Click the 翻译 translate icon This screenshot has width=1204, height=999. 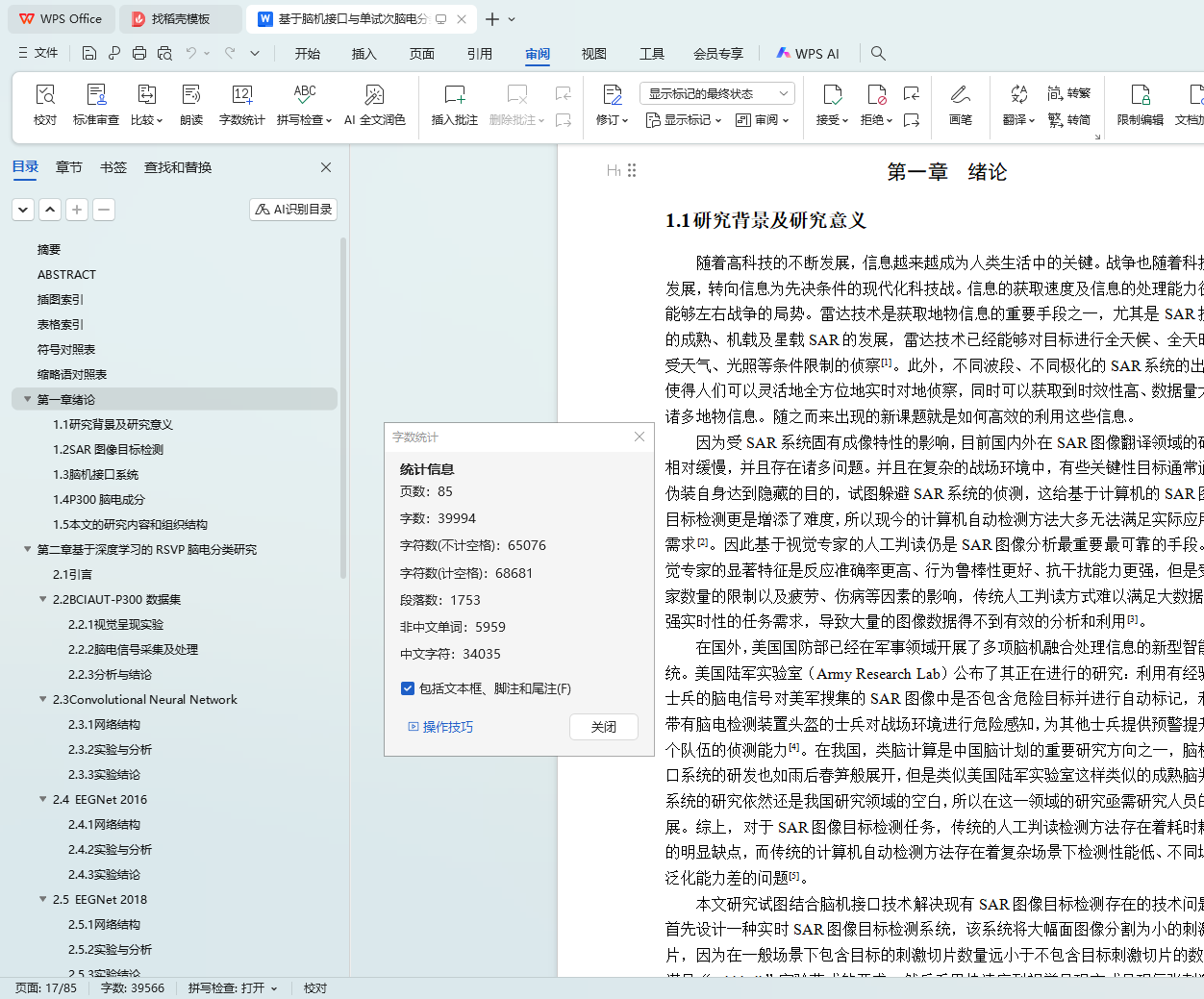(1019, 94)
